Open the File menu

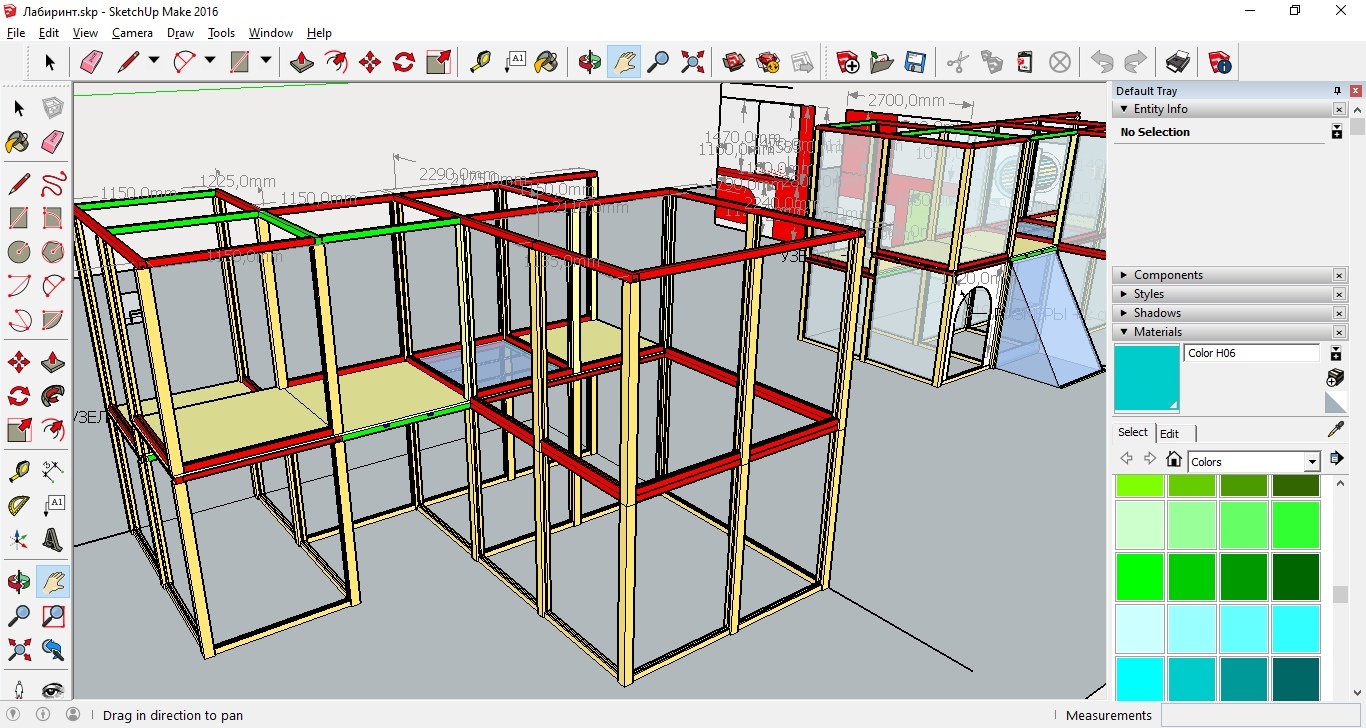tap(16, 33)
